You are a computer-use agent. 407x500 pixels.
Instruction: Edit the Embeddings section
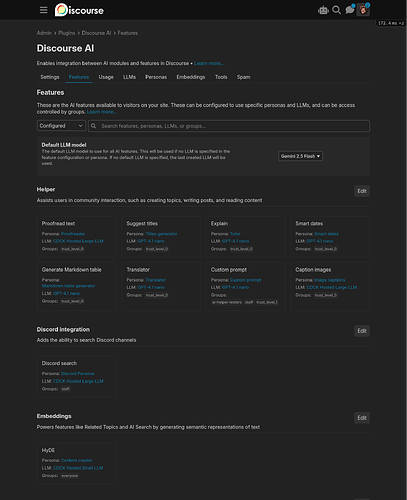pyautogui.click(x=362, y=418)
